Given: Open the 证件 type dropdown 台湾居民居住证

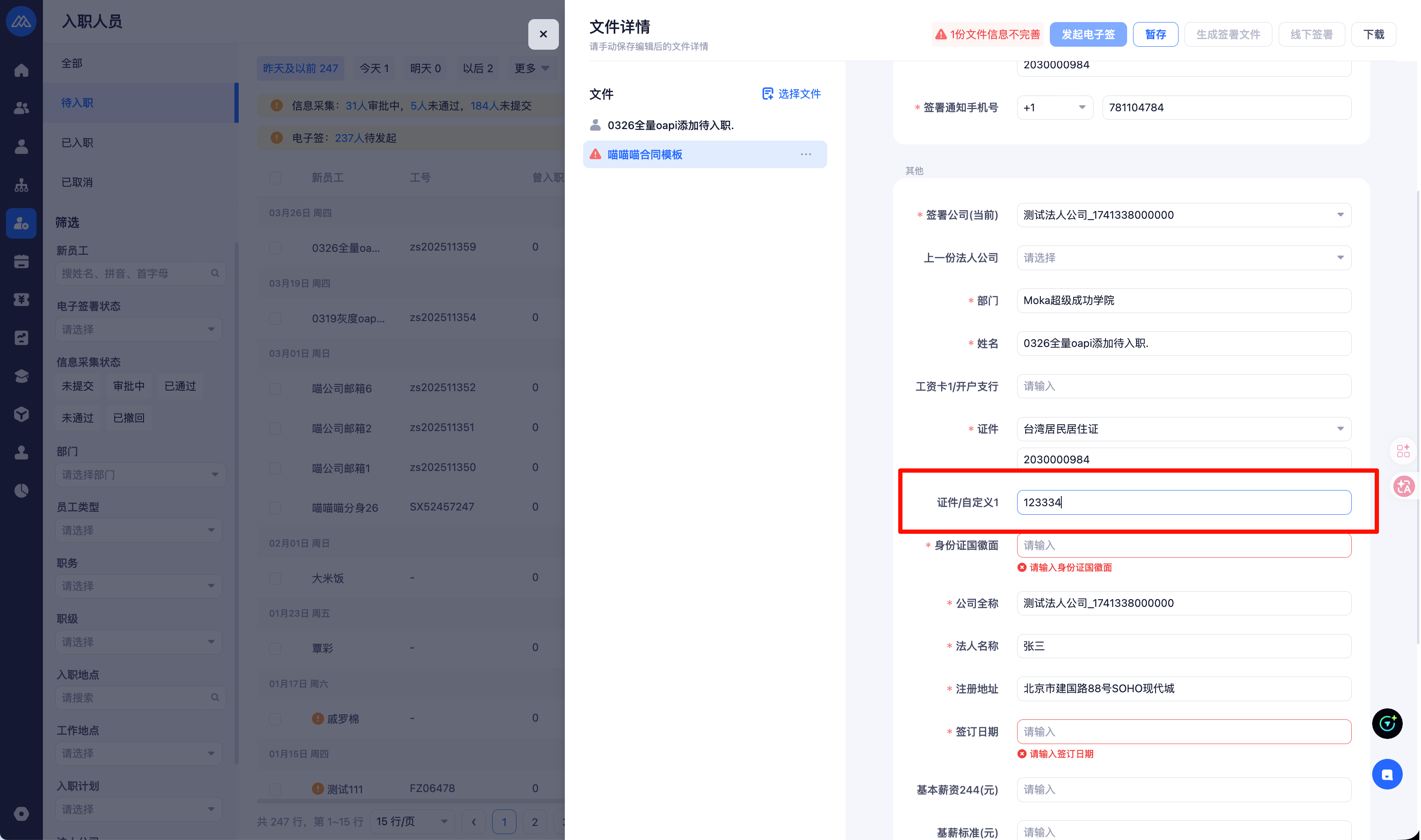Looking at the screenshot, I should [x=1183, y=429].
